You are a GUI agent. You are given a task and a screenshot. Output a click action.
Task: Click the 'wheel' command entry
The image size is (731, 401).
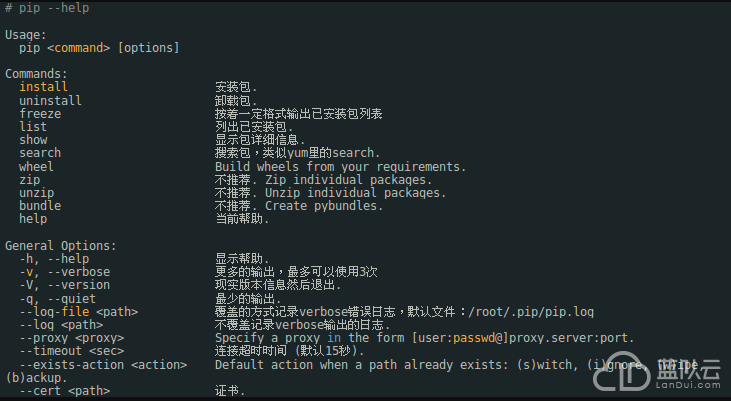(x=36, y=166)
